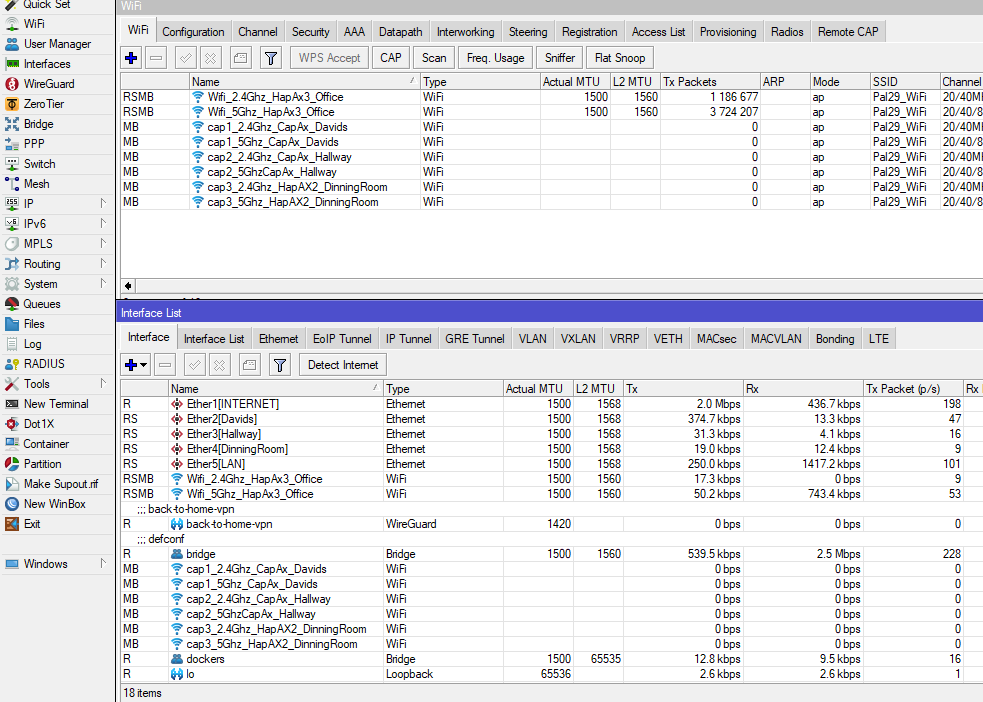Image resolution: width=983 pixels, height=702 pixels.
Task: Open the VLAN tab in Interface List
Action: (x=532, y=338)
